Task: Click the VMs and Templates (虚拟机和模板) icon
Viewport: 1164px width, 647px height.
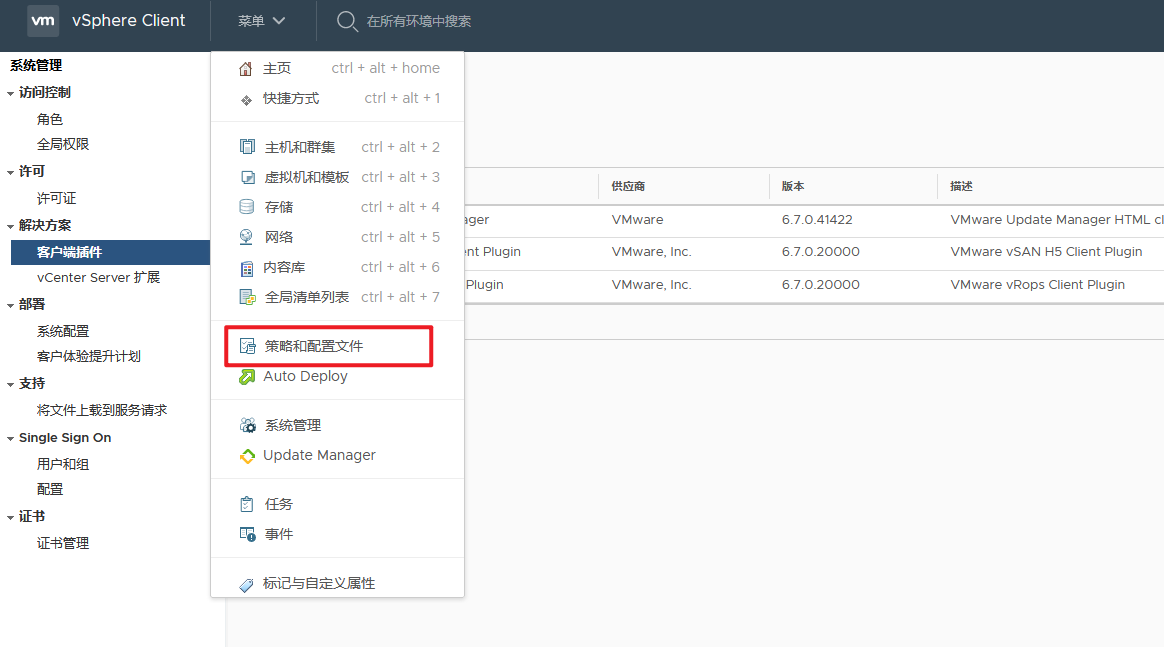Action: coord(247,177)
